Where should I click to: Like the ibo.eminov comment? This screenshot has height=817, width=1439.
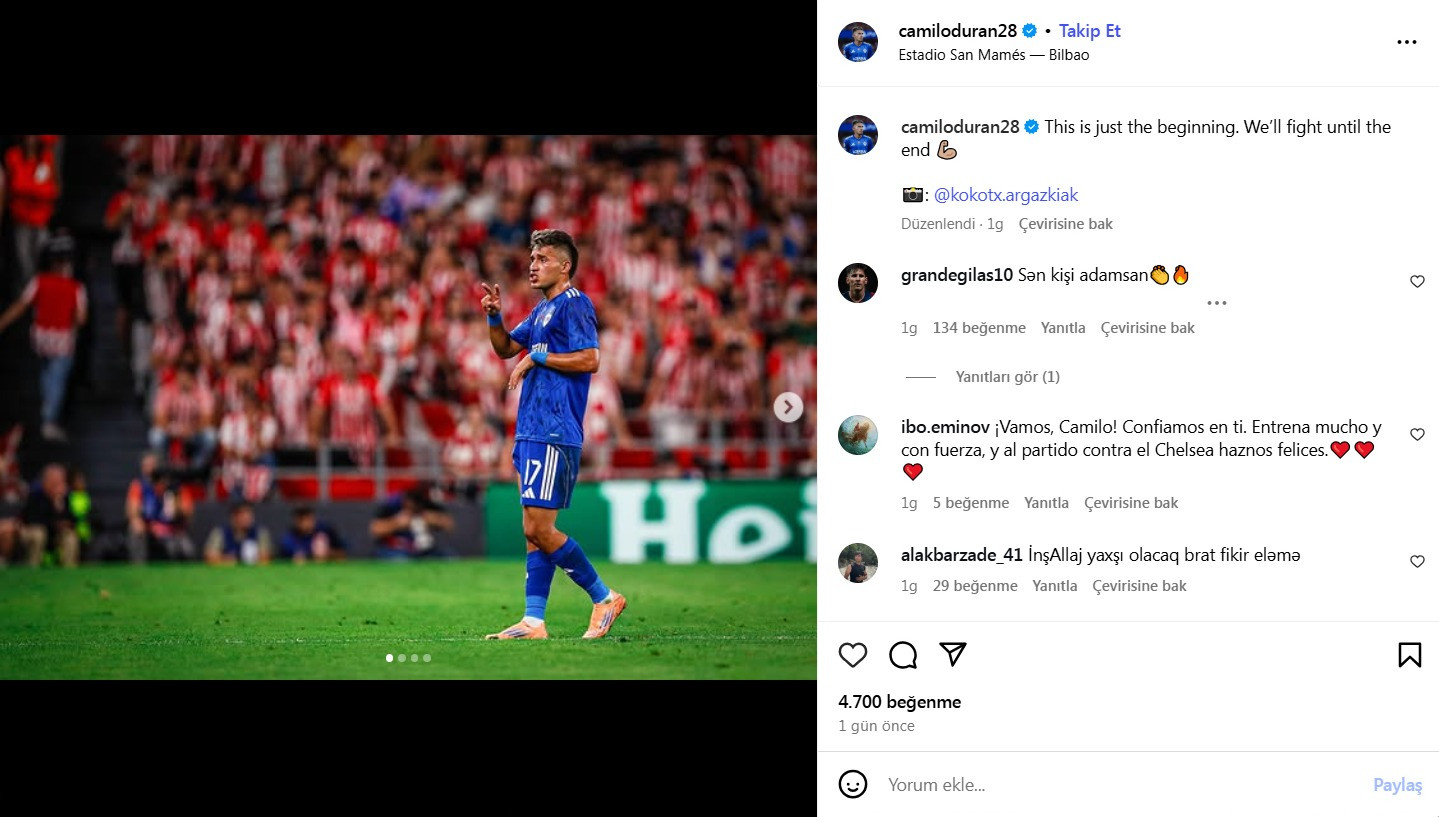pos(1417,435)
